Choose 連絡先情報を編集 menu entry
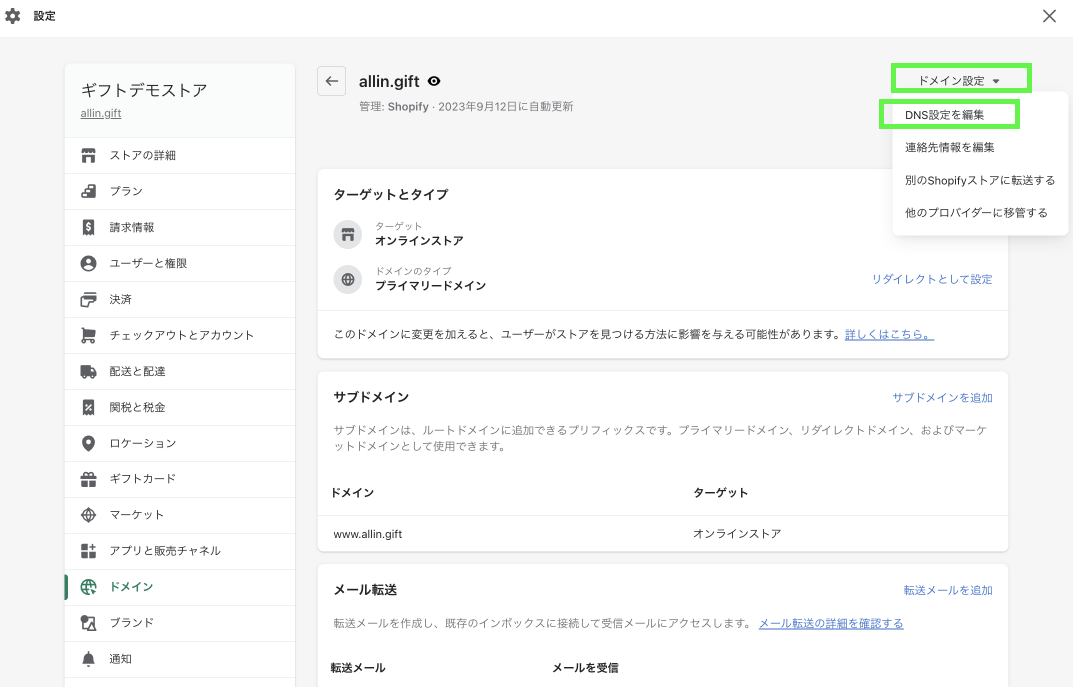 click(x=949, y=147)
